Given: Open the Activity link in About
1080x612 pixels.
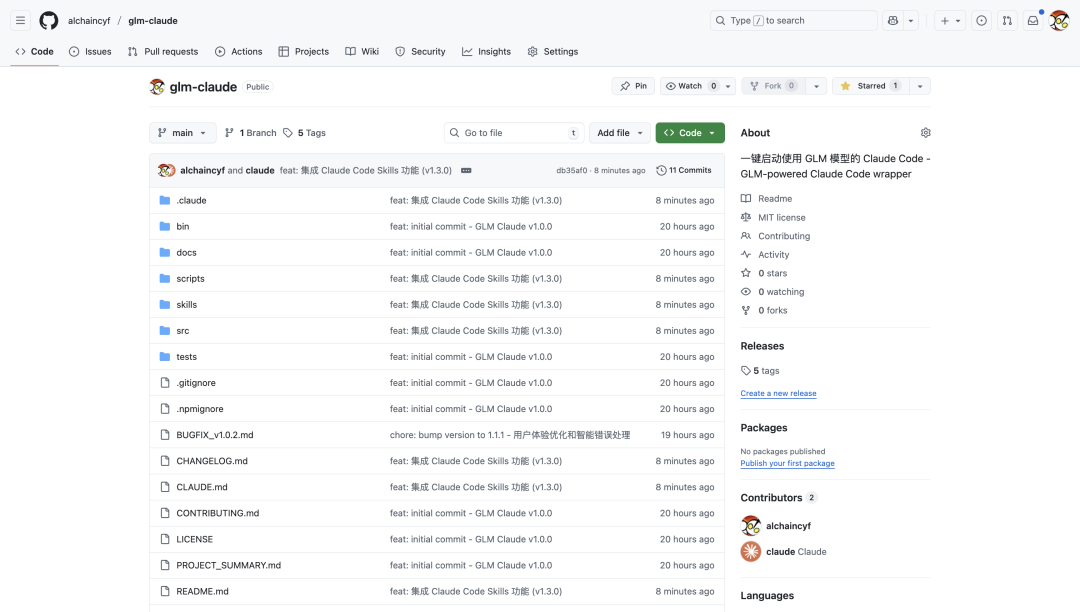Looking at the screenshot, I should (x=773, y=254).
